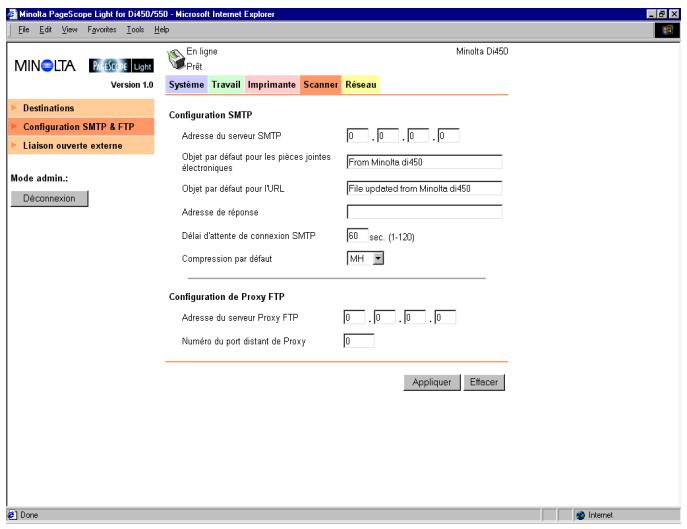This screenshot has width=687, height=529.
Task: Click the Minolta logo
Action: point(45,66)
